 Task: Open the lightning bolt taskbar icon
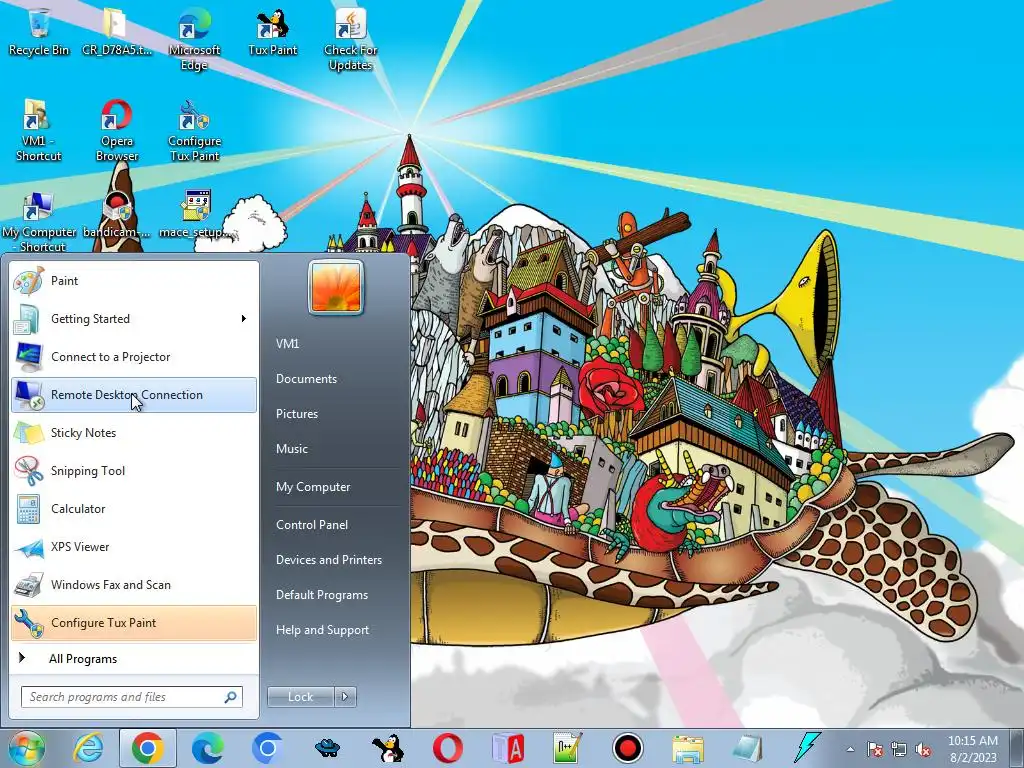click(808, 748)
